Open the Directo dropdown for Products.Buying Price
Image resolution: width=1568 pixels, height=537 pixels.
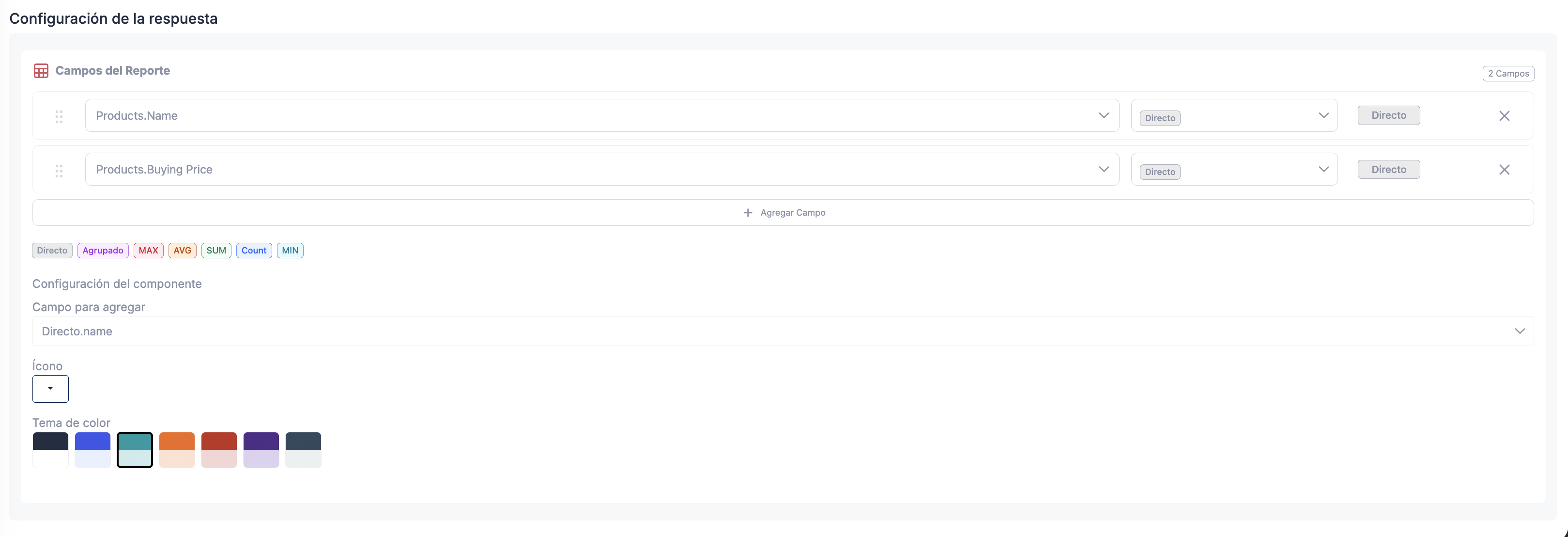click(x=1323, y=169)
